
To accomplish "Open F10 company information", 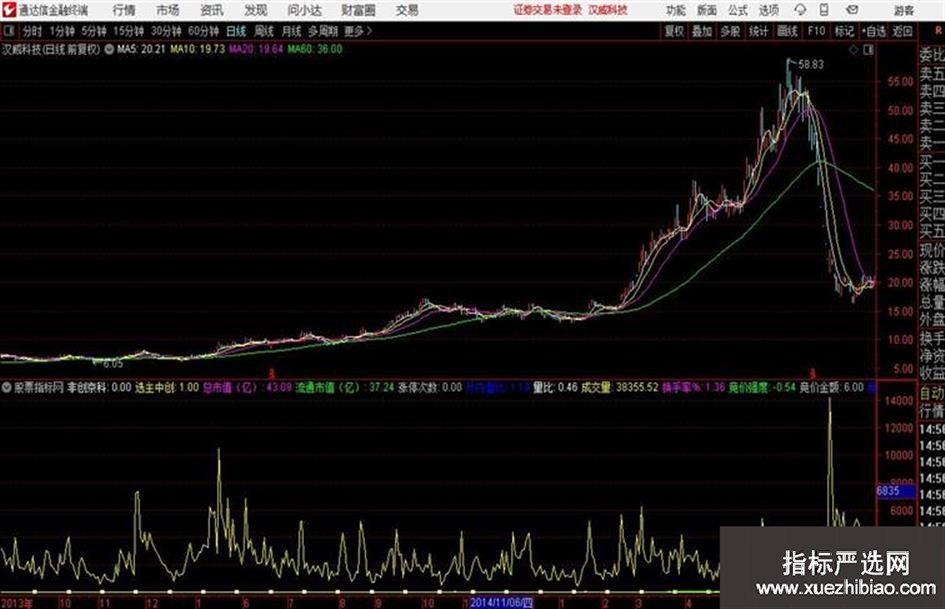I will point(816,31).
